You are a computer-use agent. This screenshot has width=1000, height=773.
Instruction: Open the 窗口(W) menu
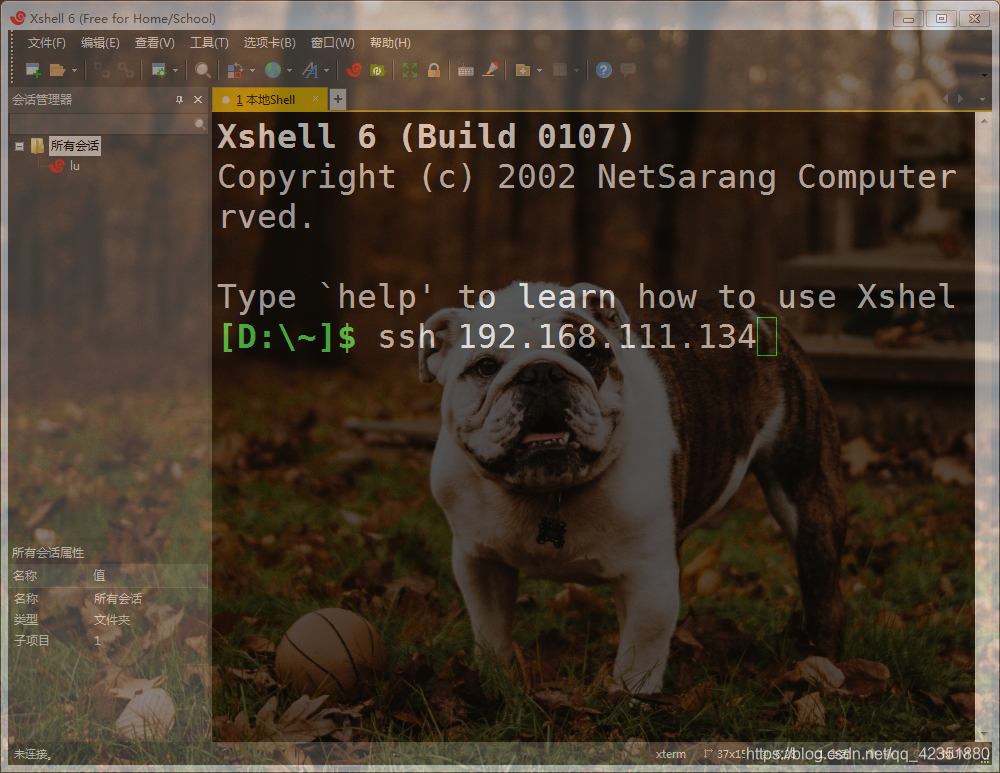(332, 43)
